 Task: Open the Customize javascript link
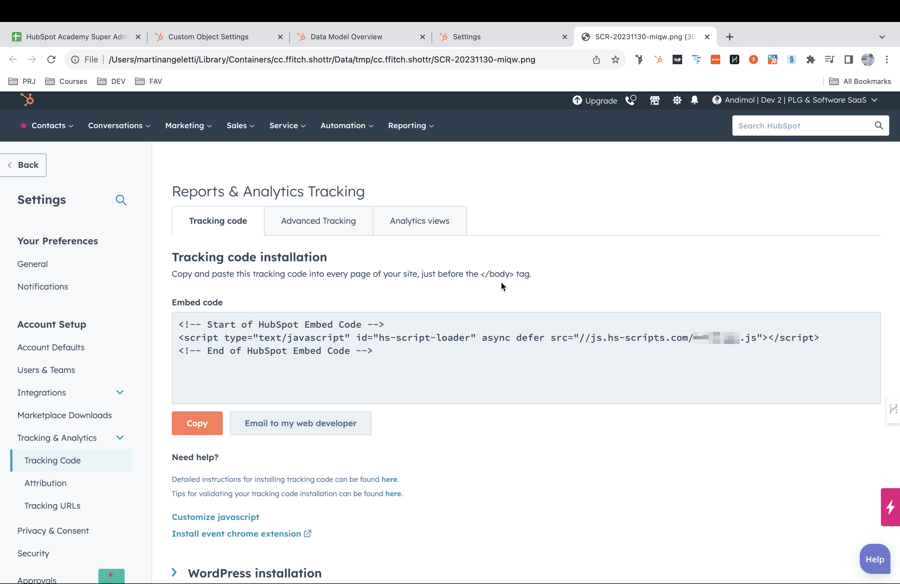coord(215,517)
